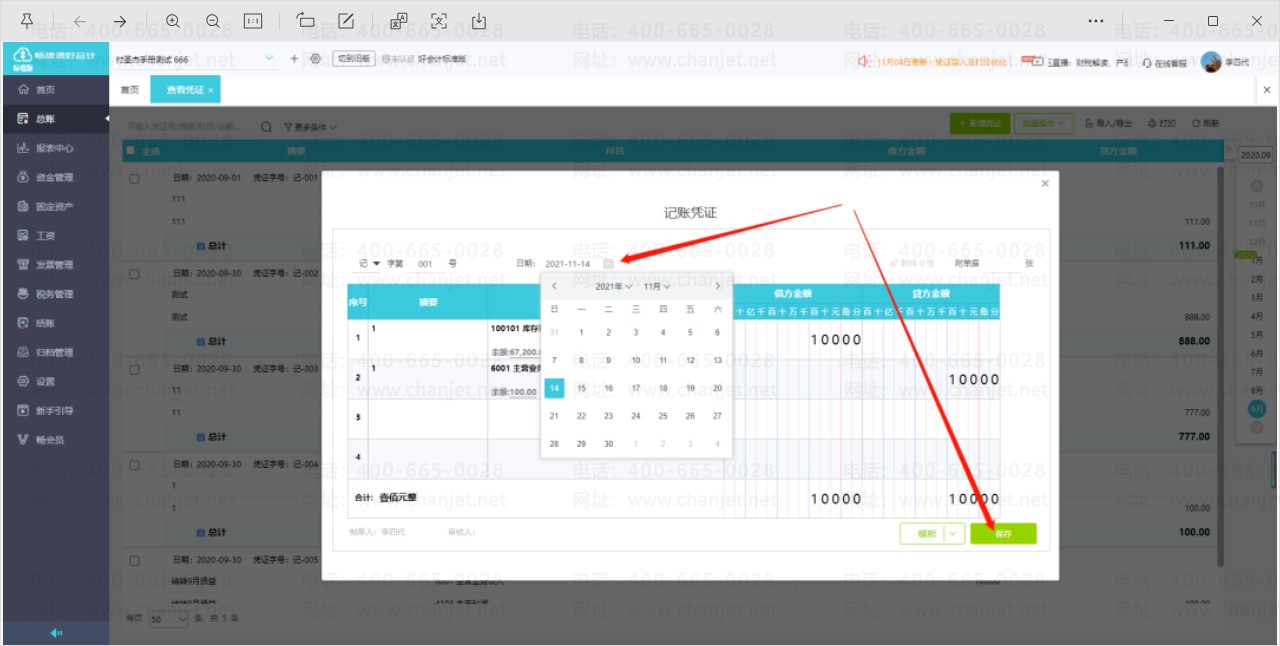Open the account set dropdown 付墨杰手册测试 666
1280x646 pixels.
195,60
